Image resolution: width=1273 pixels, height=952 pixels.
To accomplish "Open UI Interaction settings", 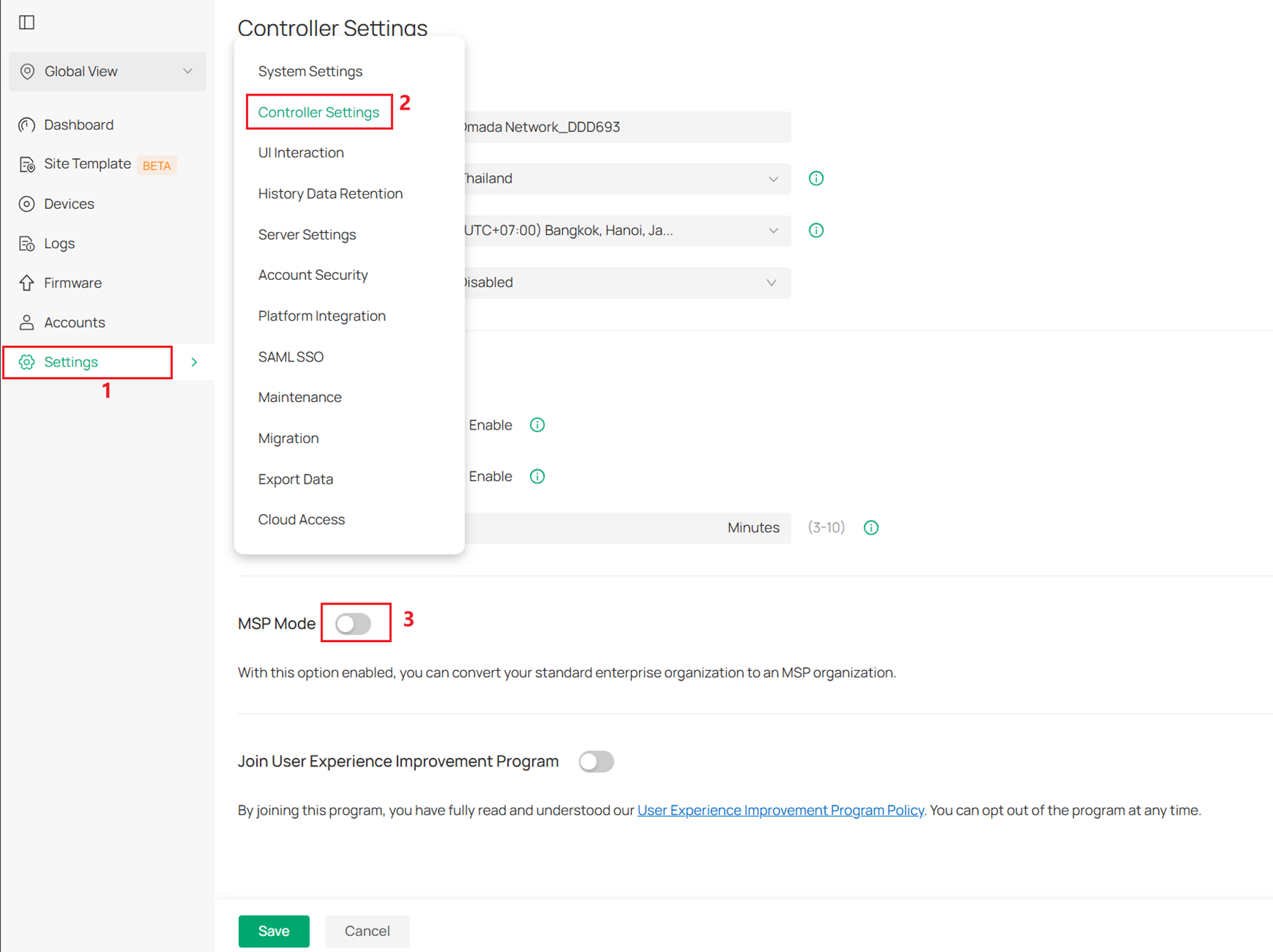I will [300, 152].
